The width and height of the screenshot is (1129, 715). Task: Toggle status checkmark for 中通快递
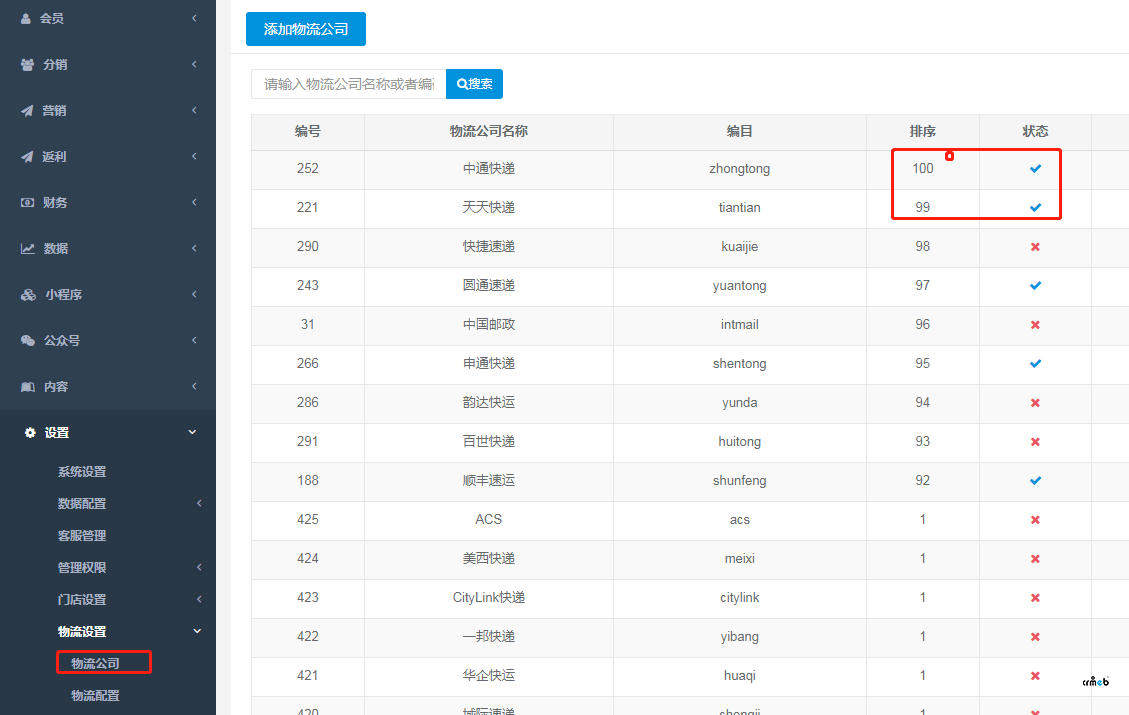1035,168
